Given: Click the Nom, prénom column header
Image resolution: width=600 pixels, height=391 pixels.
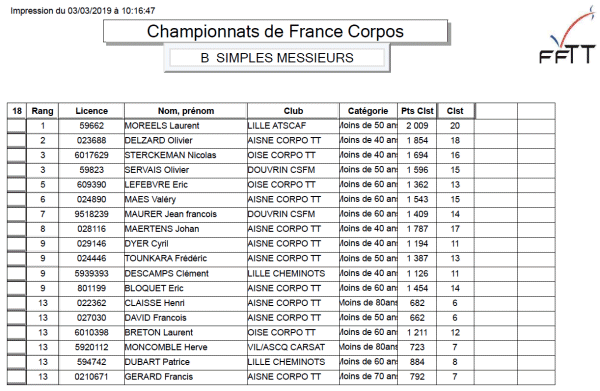Looking at the screenshot, I should pos(186,111).
